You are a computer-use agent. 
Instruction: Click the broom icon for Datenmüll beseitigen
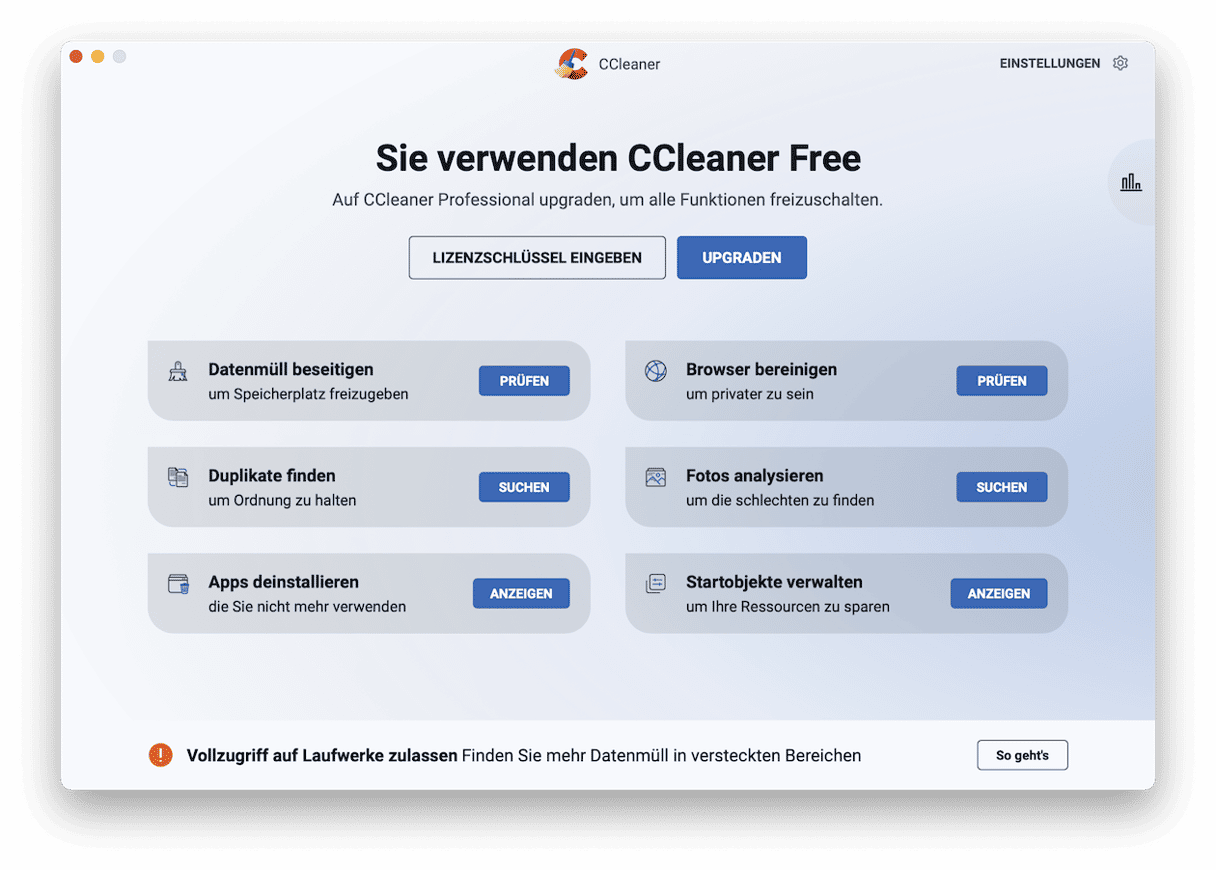(178, 372)
